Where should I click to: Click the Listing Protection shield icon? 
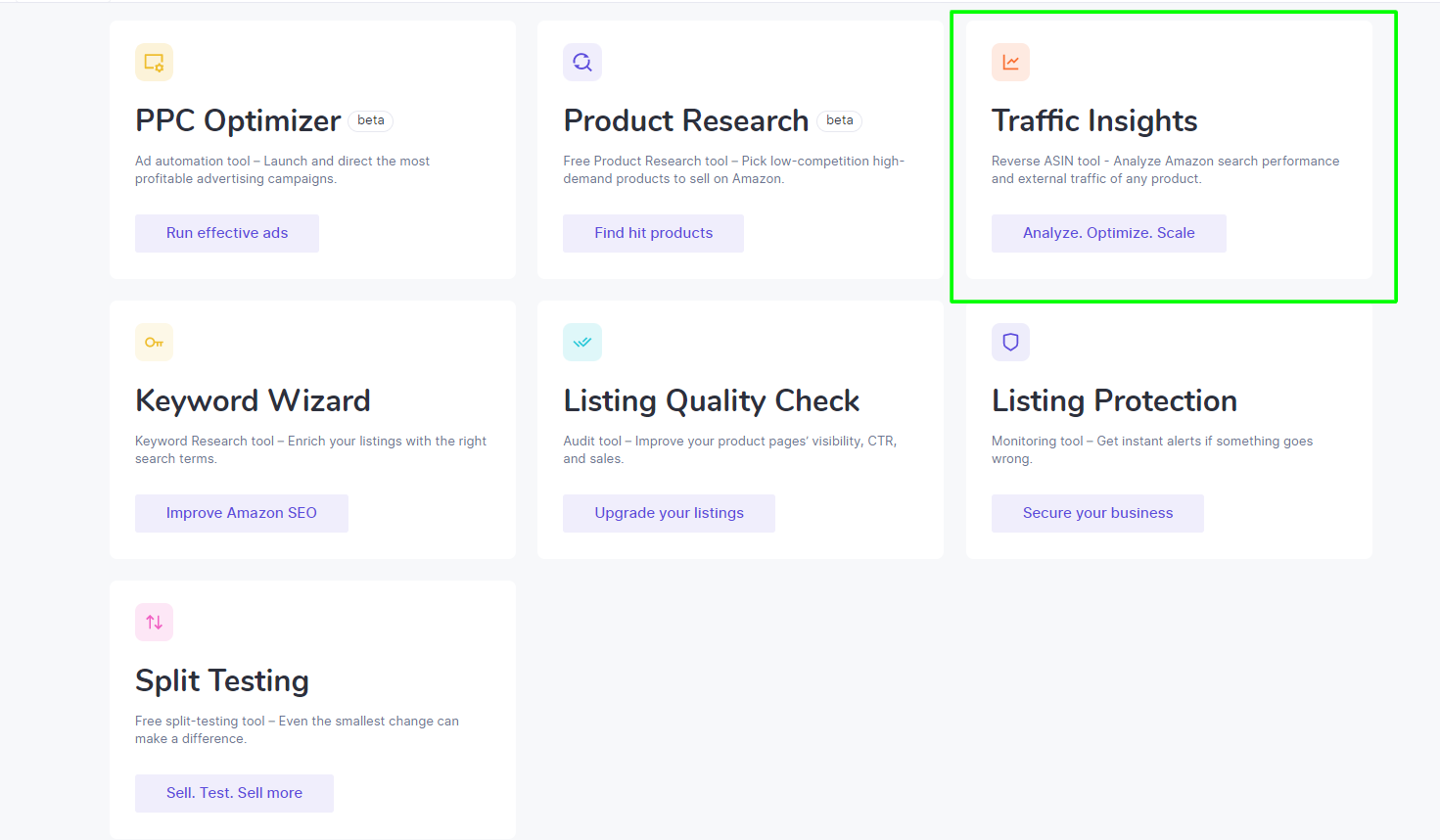1010,343
